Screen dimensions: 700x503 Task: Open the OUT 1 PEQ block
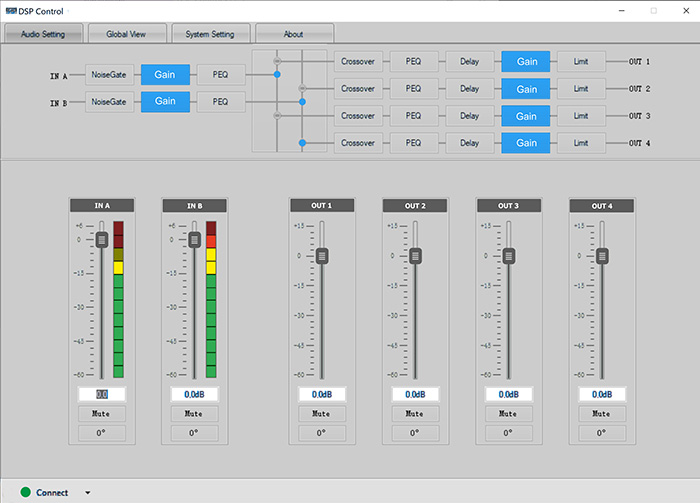(x=414, y=62)
